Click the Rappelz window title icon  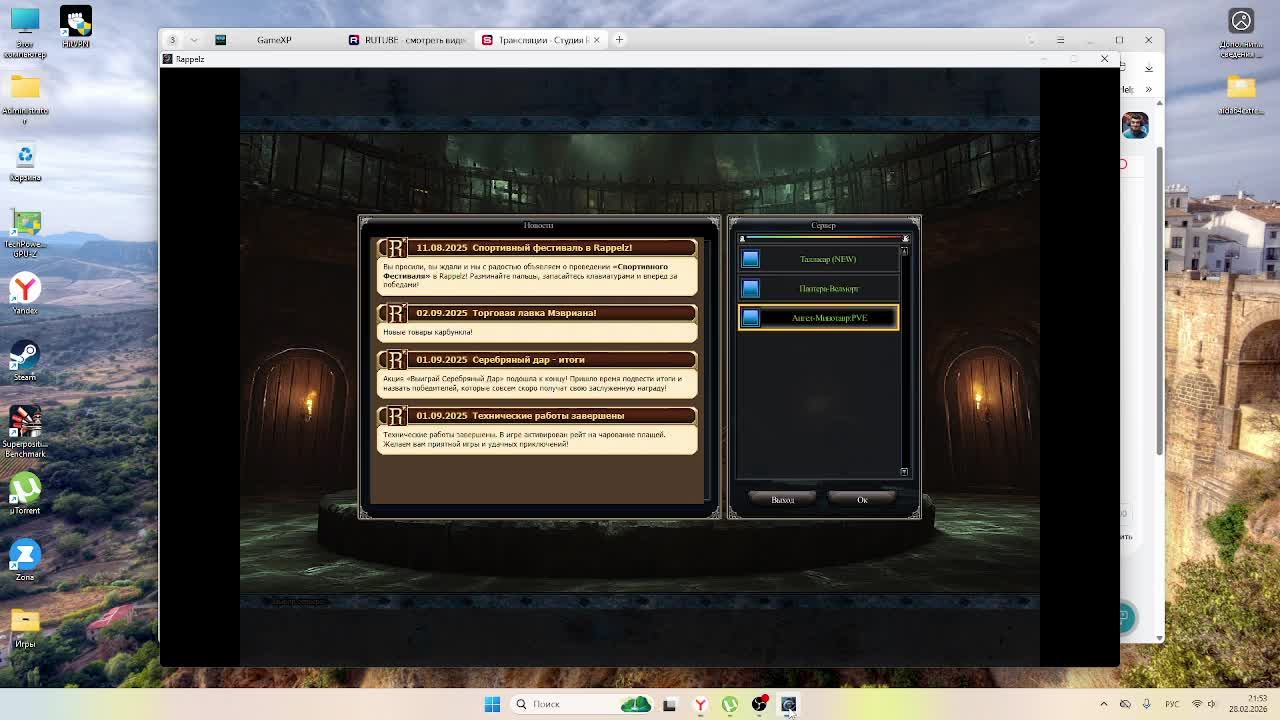167,59
